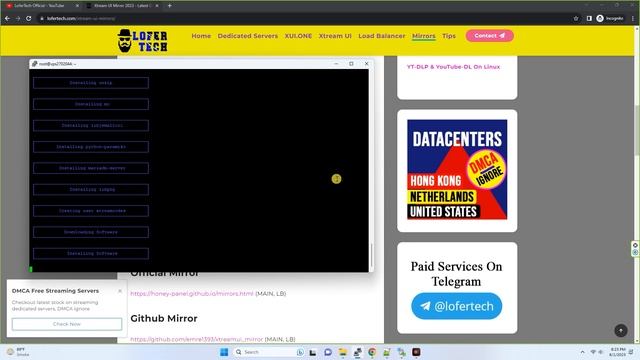Maximize the PuTTY terminal window
Screen dimensions: 640x360
click(351, 64)
